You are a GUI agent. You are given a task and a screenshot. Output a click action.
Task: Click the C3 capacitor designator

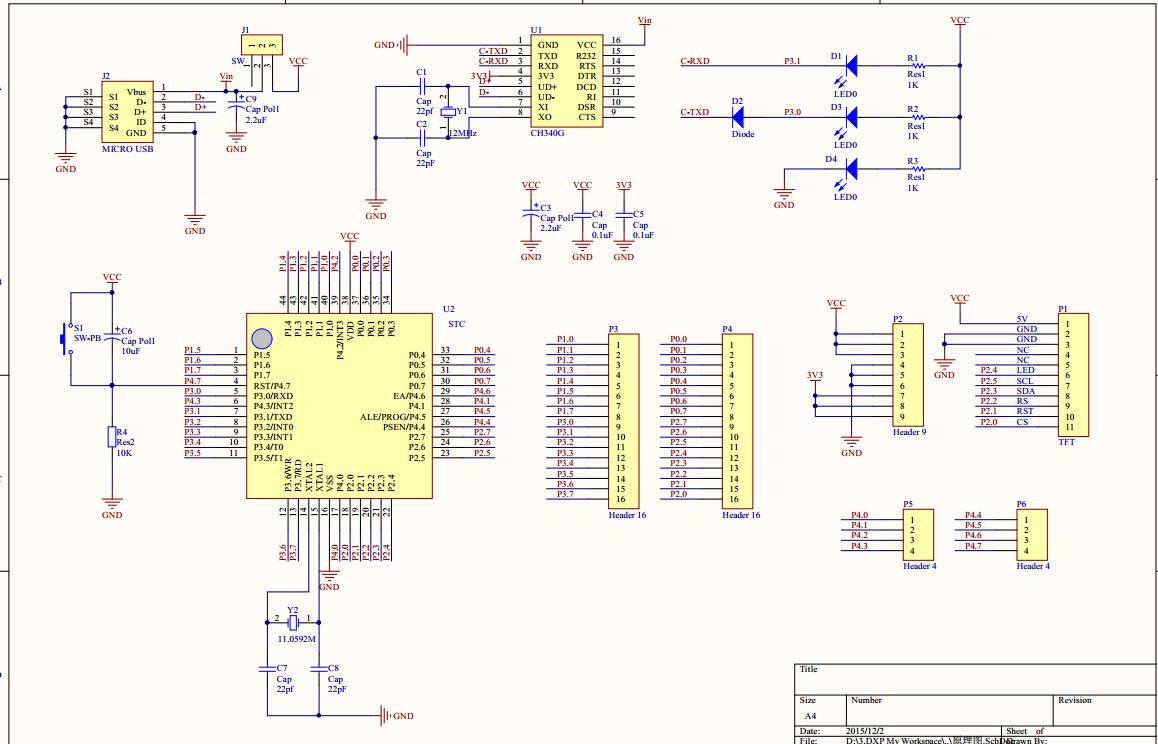(546, 208)
